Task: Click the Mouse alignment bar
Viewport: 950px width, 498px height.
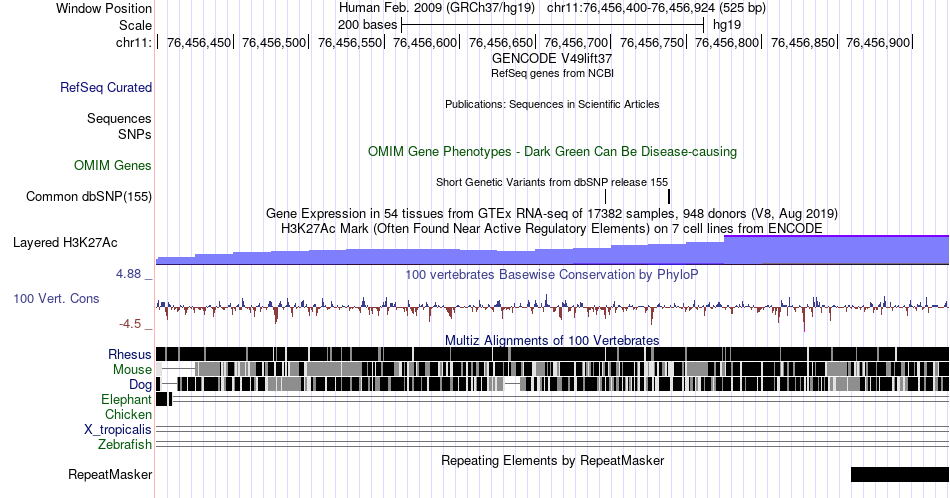Action: click(x=553, y=369)
